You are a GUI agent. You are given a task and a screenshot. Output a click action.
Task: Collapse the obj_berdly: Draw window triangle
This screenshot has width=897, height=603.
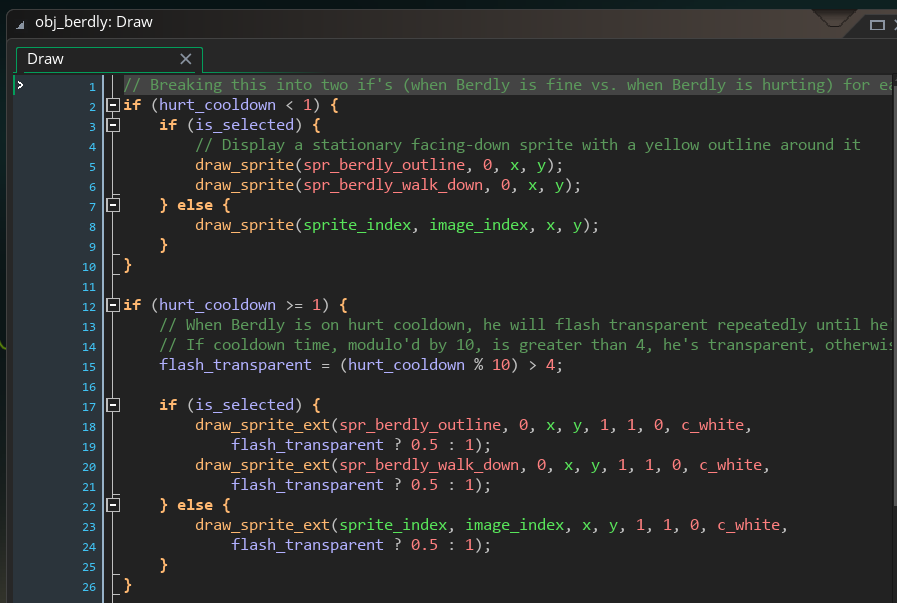pos(21,25)
